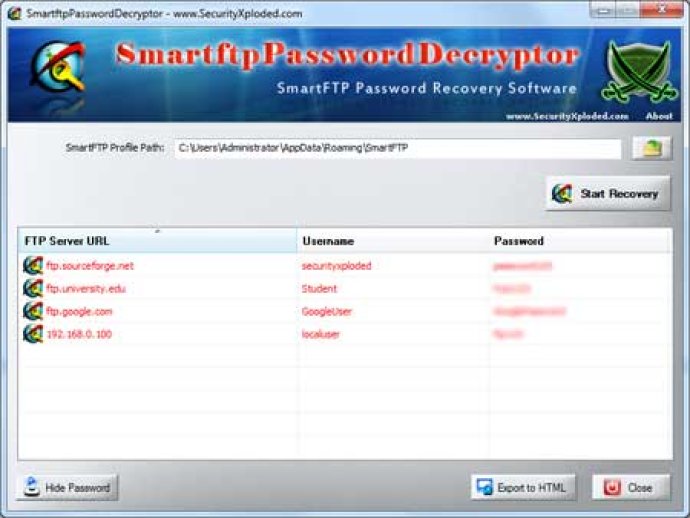Sort by Username column header

click(393, 241)
